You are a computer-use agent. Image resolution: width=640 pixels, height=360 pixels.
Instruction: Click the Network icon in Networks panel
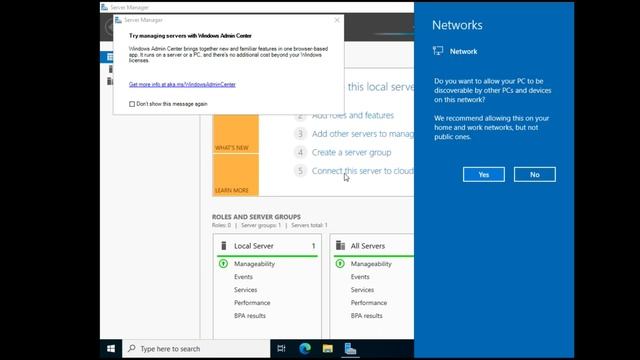point(438,51)
